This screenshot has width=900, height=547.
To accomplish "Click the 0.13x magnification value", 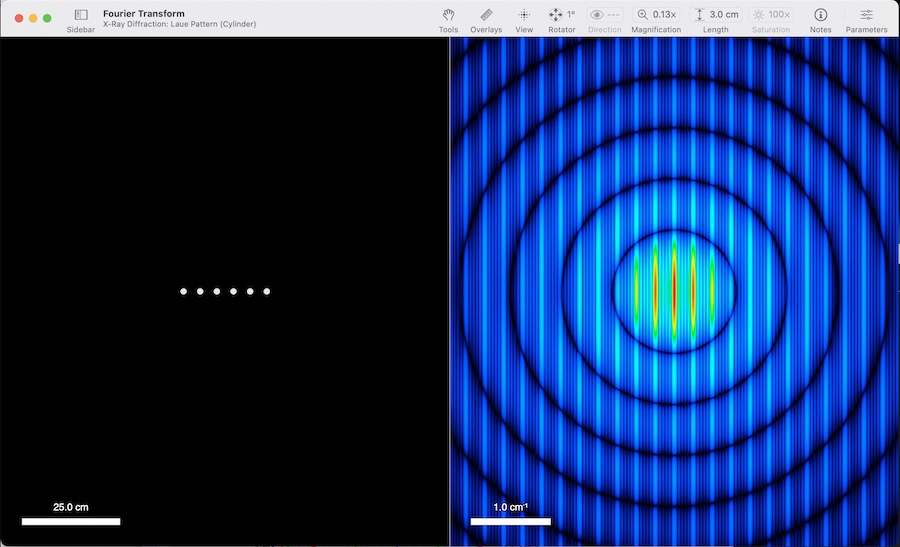I will pos(664,15).
